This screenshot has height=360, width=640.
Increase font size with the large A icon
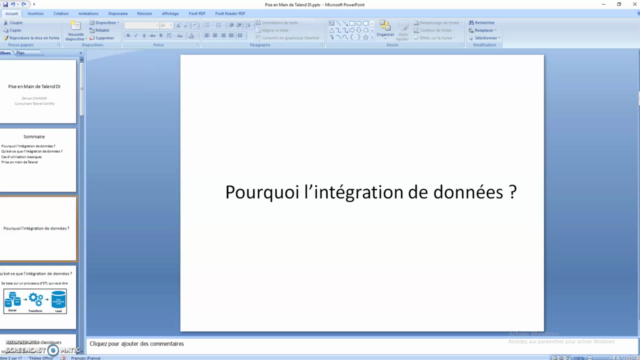point(178,25)
